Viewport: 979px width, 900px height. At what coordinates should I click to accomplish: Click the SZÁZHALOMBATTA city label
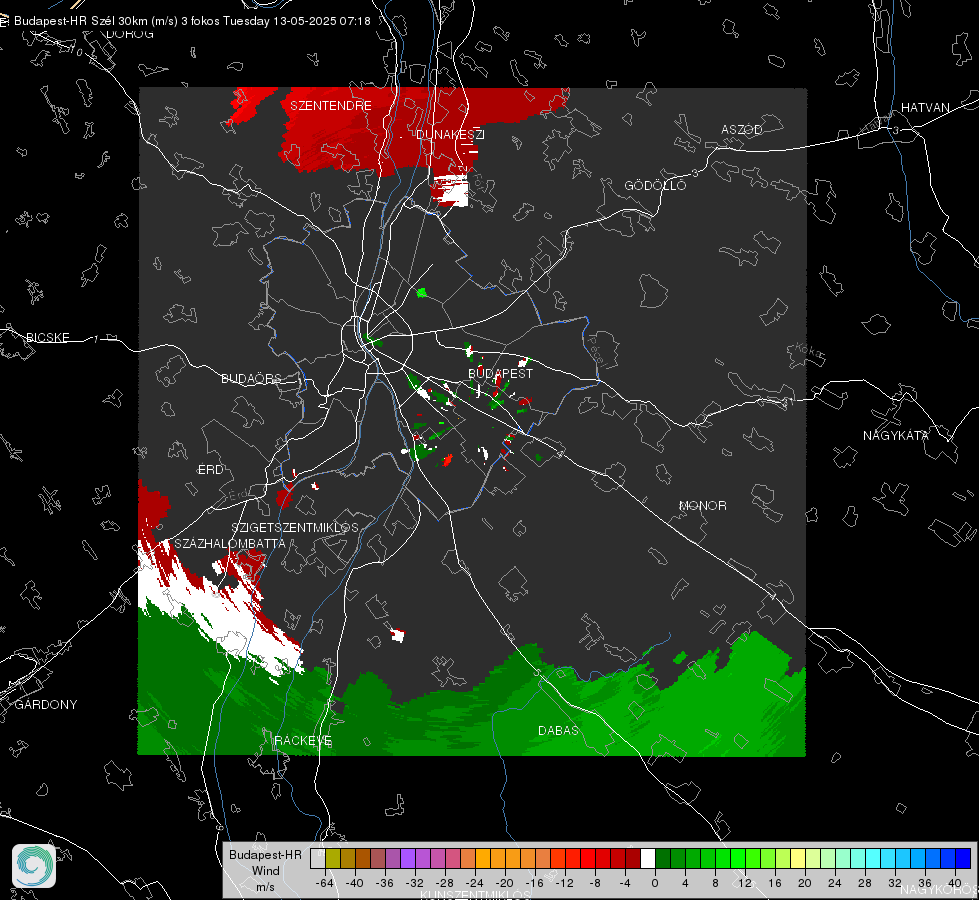click(230, 543)
